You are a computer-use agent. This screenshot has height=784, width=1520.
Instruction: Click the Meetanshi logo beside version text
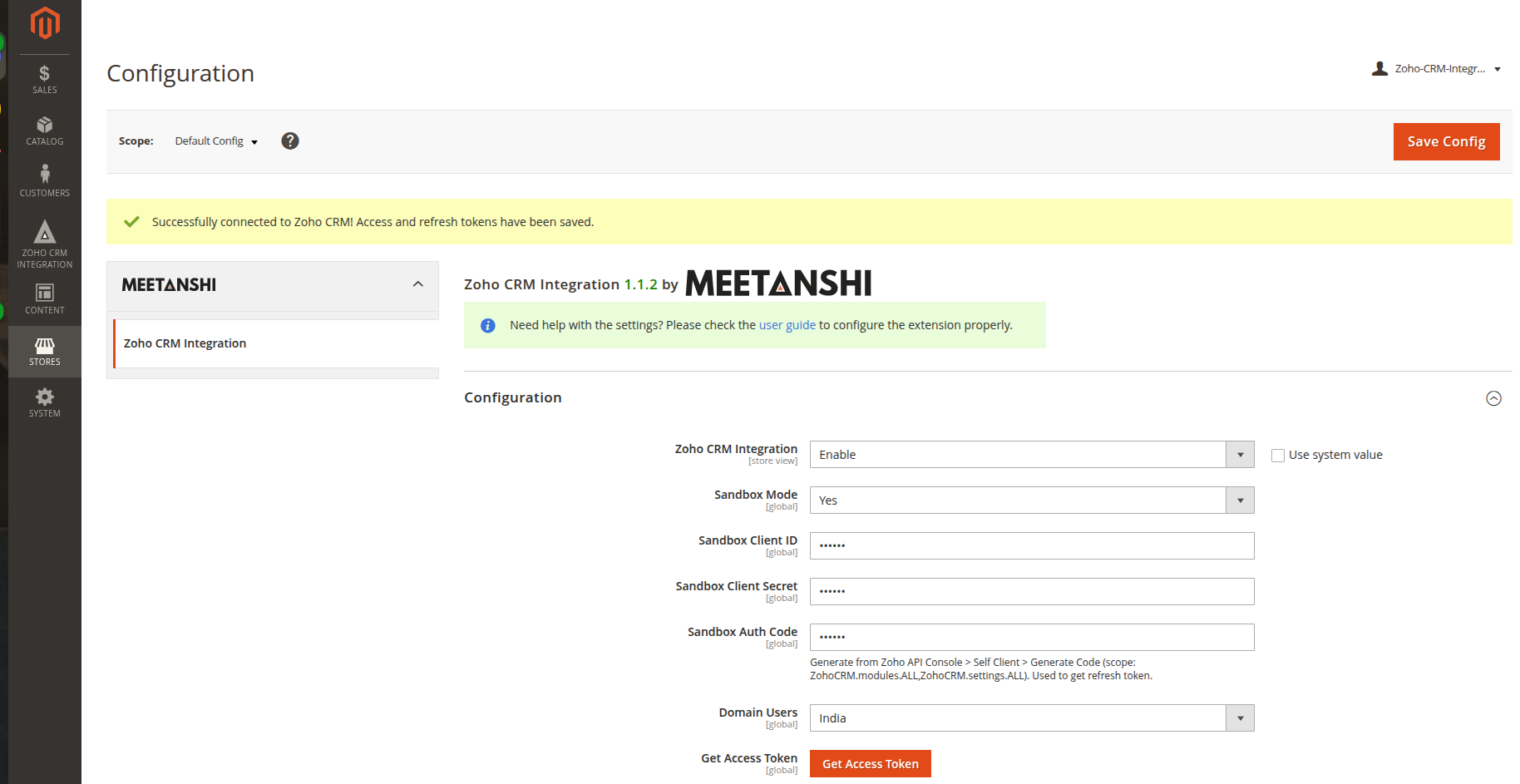[778, 284]
